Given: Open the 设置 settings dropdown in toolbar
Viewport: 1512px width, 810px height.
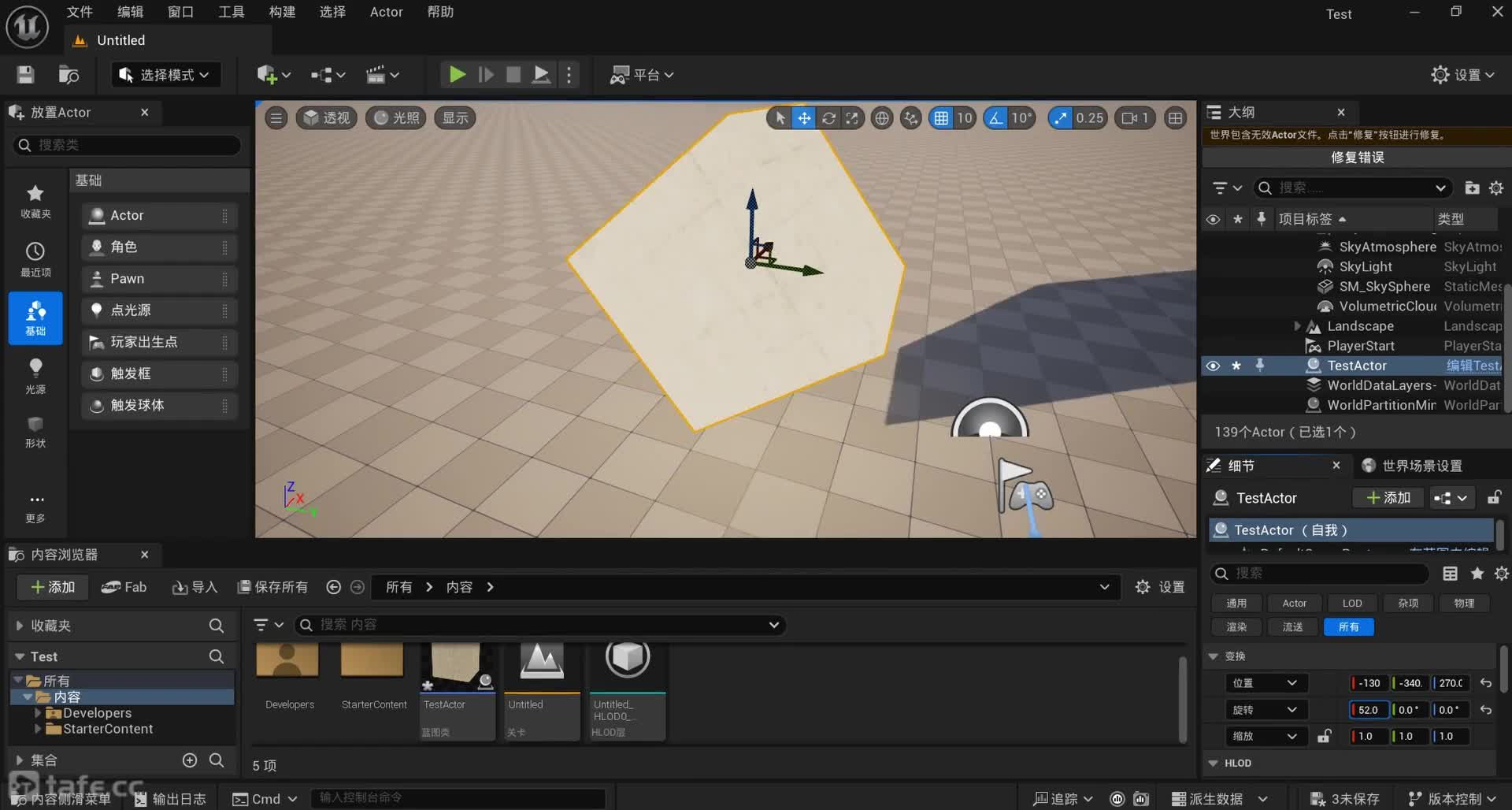Looking at the screenshot, I should coord(1462,75).
